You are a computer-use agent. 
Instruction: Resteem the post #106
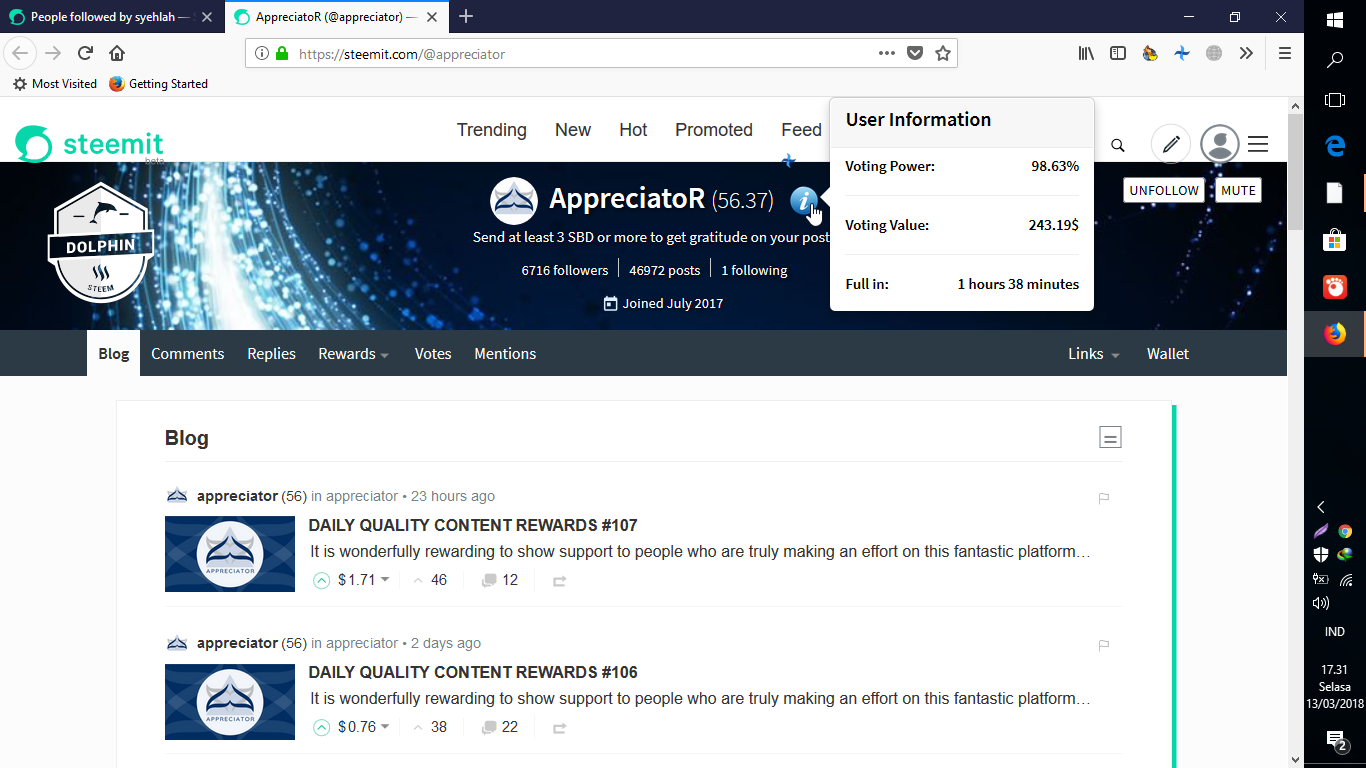[560, 727]
